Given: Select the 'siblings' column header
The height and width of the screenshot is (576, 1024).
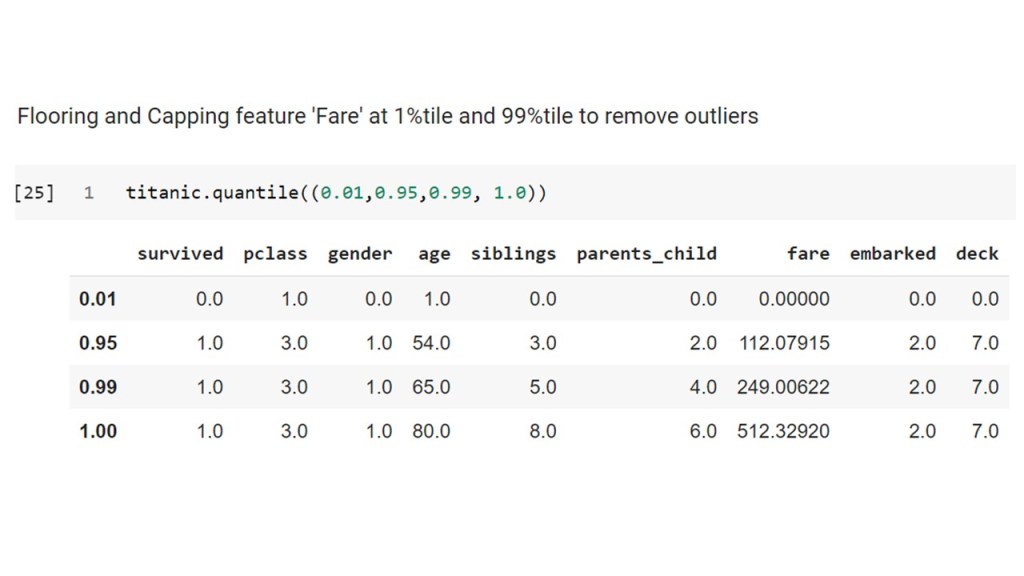Looking at the screenshot, I should [513, 254].
